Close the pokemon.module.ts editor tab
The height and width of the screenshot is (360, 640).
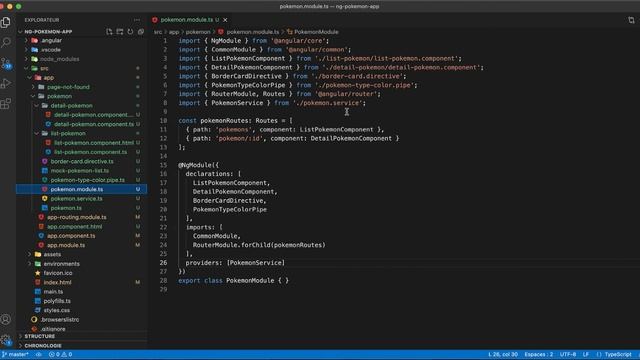[225, 20]
